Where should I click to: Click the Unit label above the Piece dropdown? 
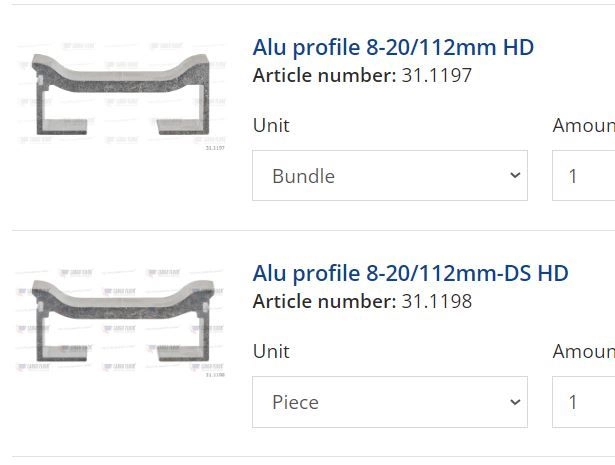[271, 351]
